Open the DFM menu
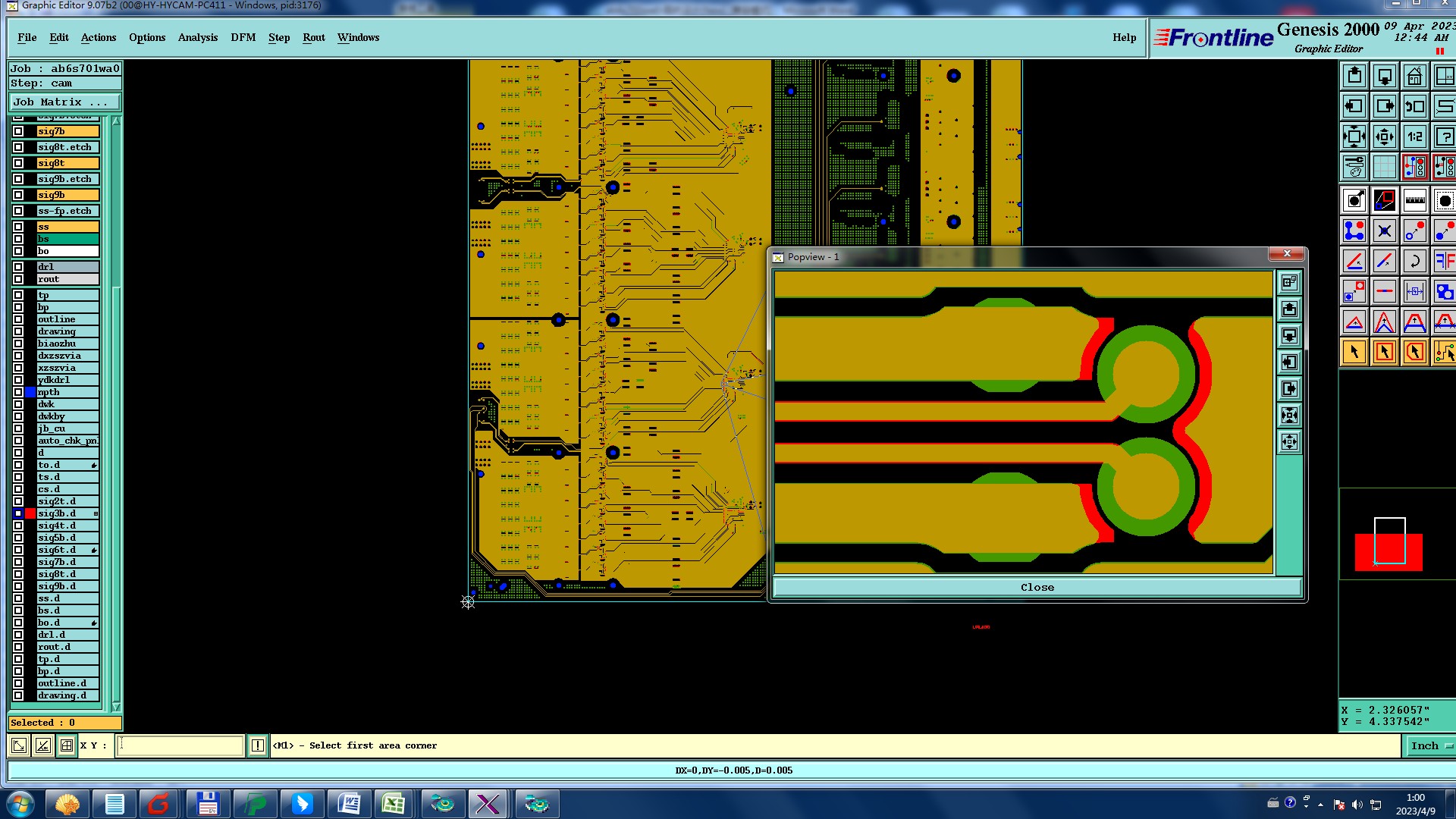The height and width of the screenshot is (819, 1456). (243, 37)
